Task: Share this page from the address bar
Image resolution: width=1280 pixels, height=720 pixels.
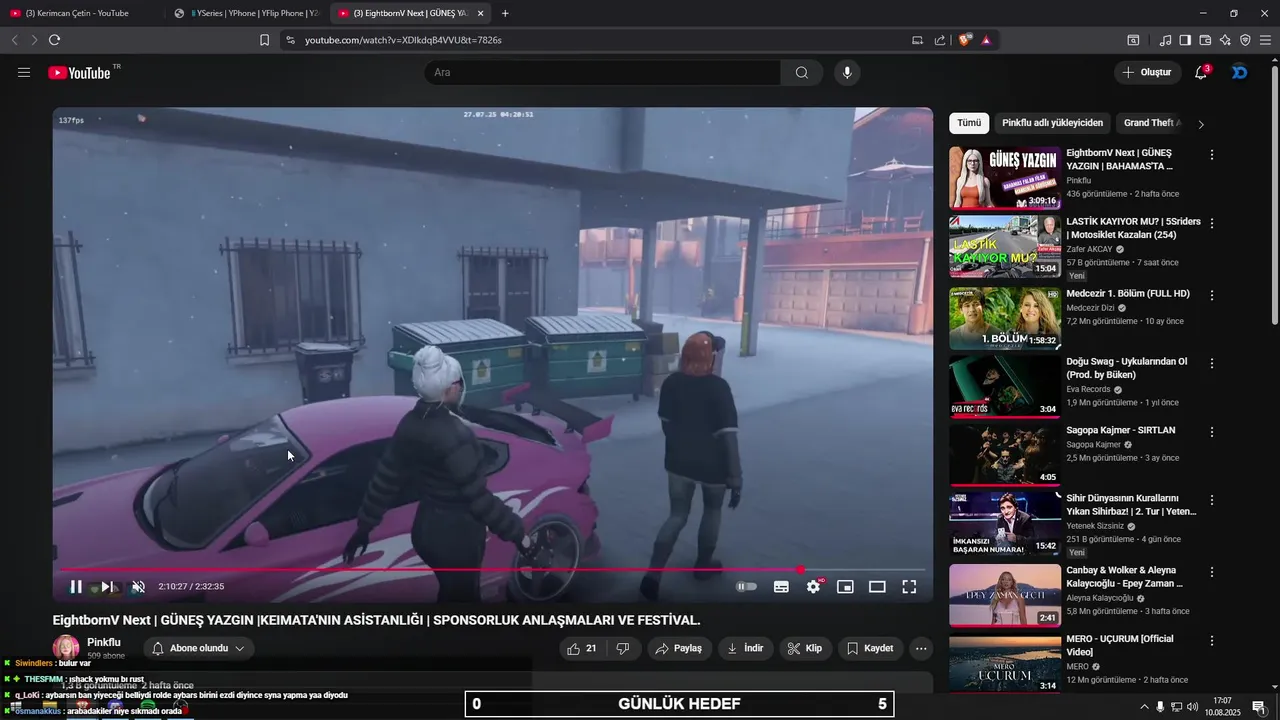Action: (x=940, y=40)
